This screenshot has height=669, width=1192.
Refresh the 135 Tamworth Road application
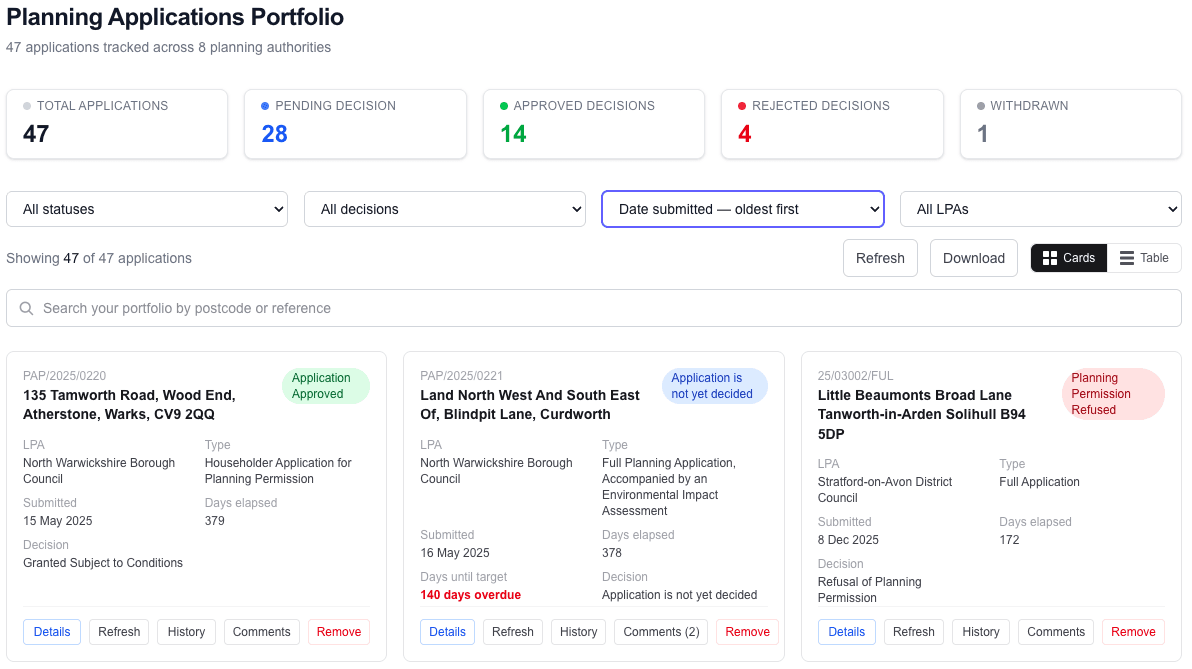click(x=119, y=632)
